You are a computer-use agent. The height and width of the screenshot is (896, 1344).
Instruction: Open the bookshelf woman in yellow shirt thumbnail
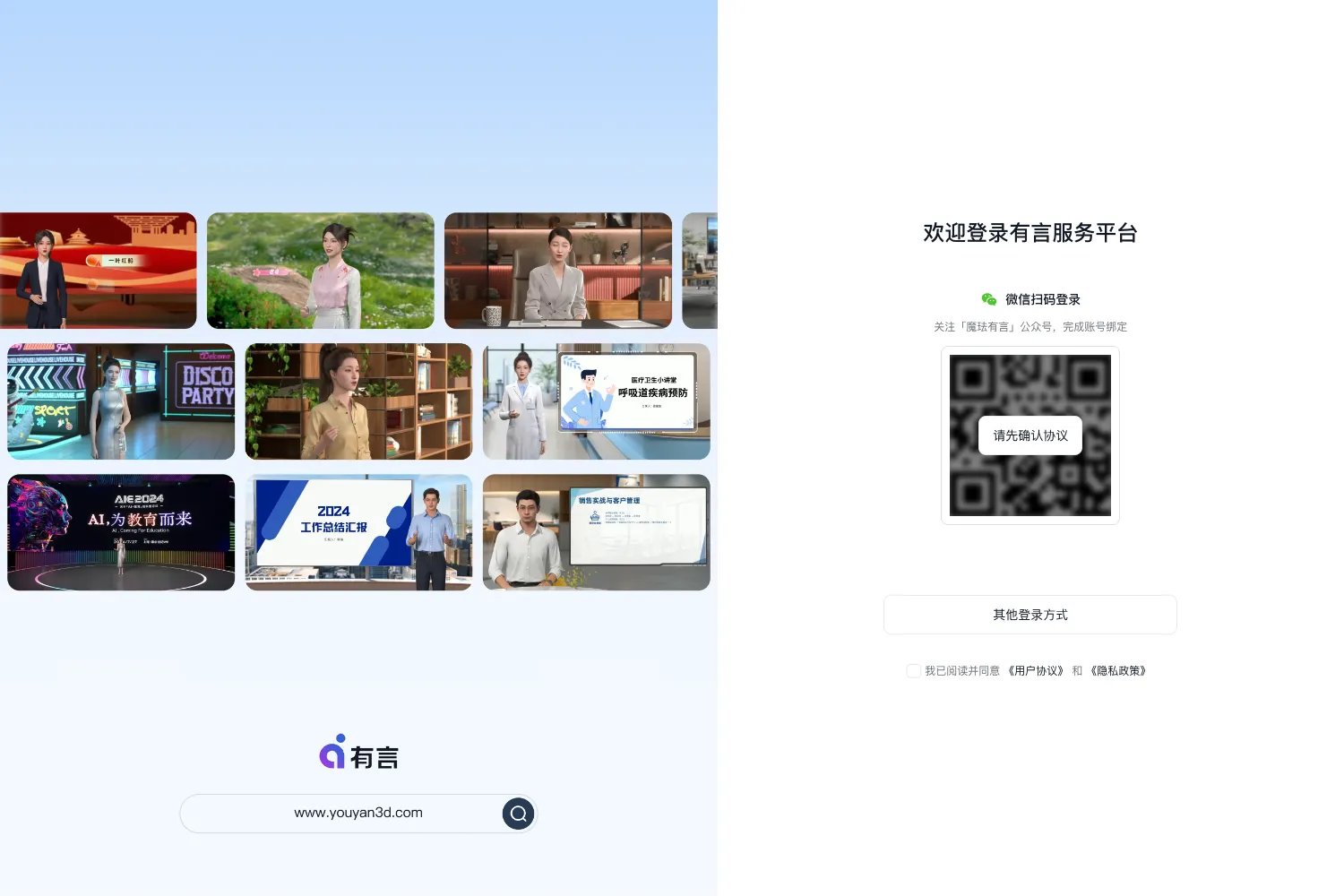pos(358,401)
